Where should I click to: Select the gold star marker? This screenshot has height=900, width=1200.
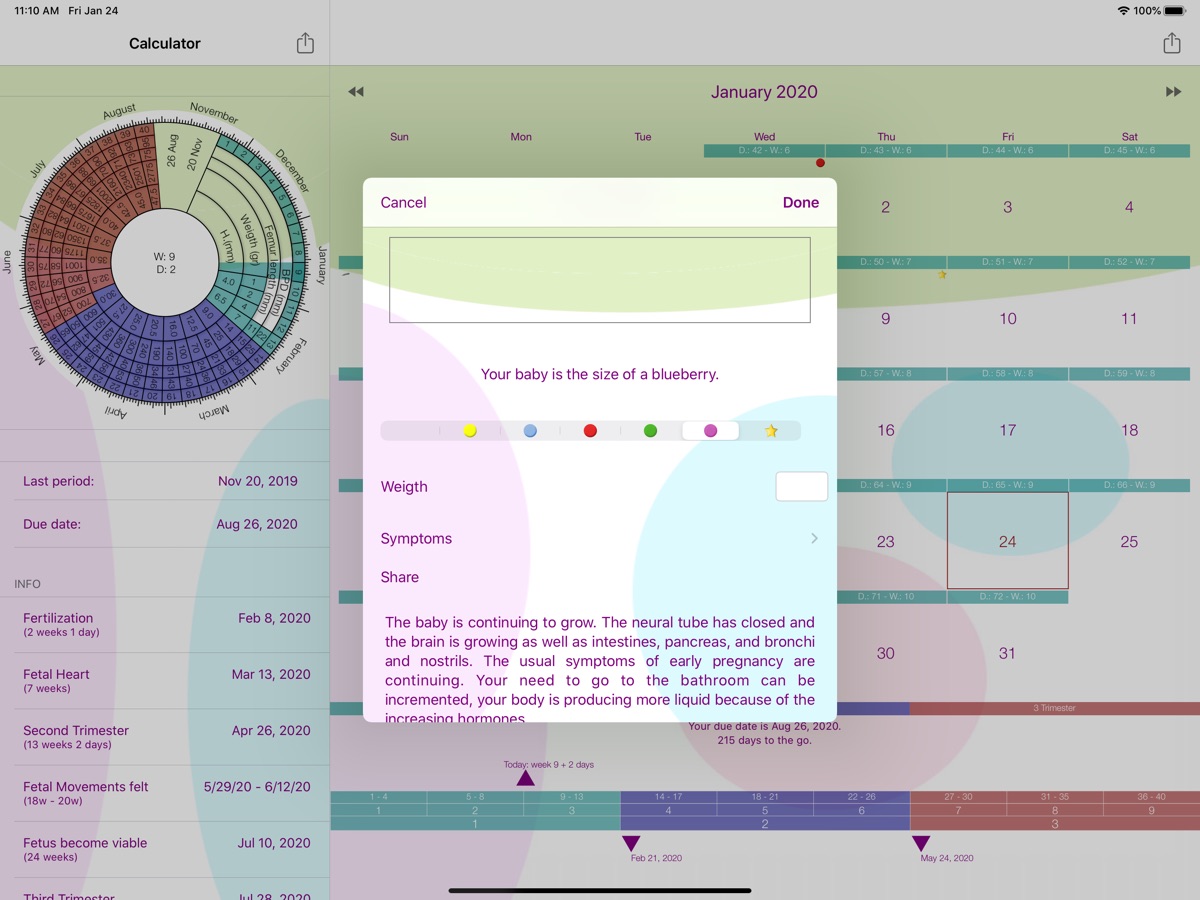coord(771,431)
